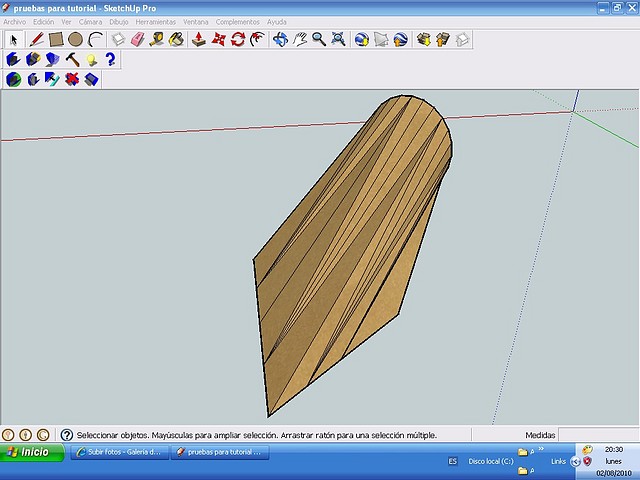640x480 pixels.
Task: Activate the Move tool with red arrows
Action: (x=219, y=40)
